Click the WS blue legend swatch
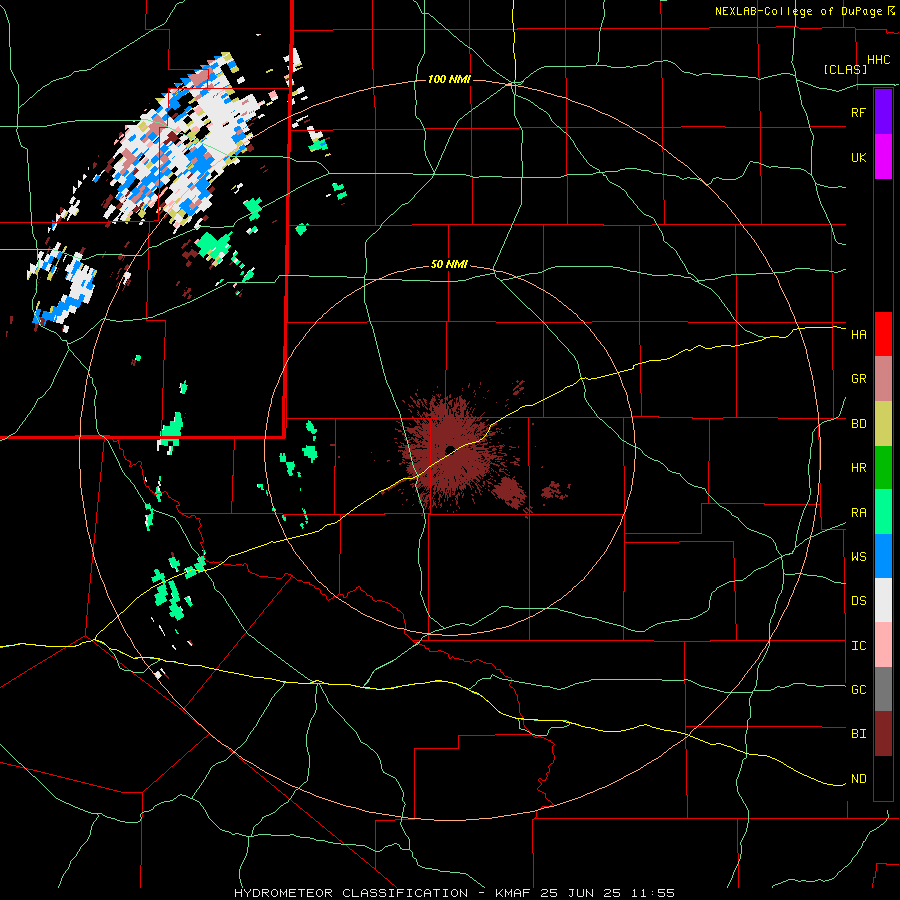The width and height of the screenshot is (900, 900). click(883, 556)
